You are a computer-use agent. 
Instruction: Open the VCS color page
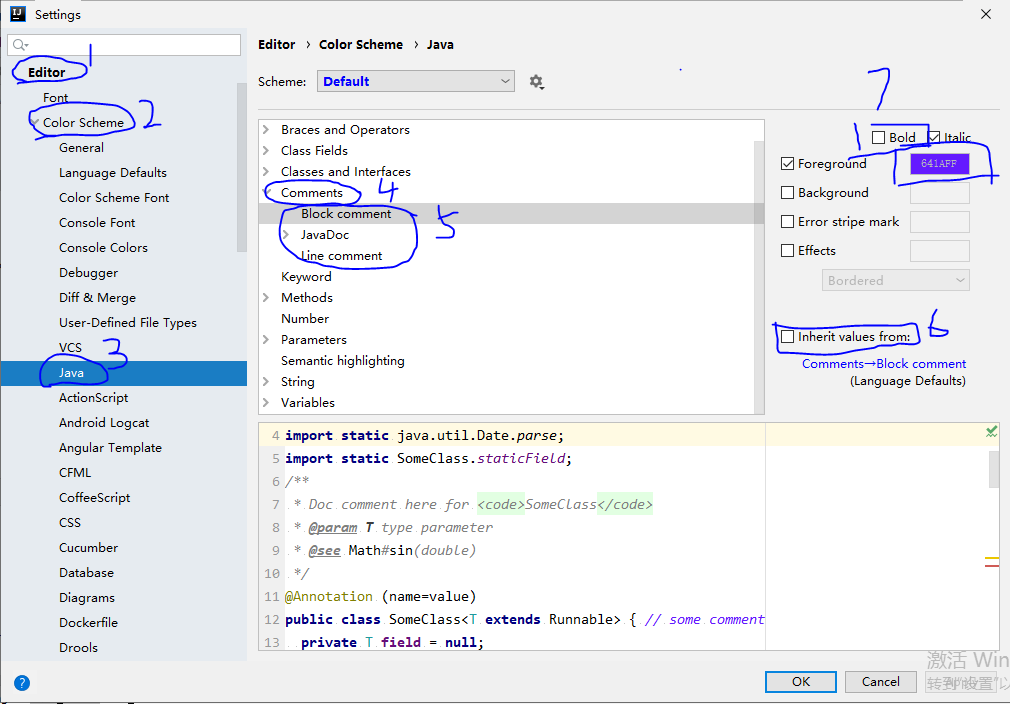coord(70,348)
